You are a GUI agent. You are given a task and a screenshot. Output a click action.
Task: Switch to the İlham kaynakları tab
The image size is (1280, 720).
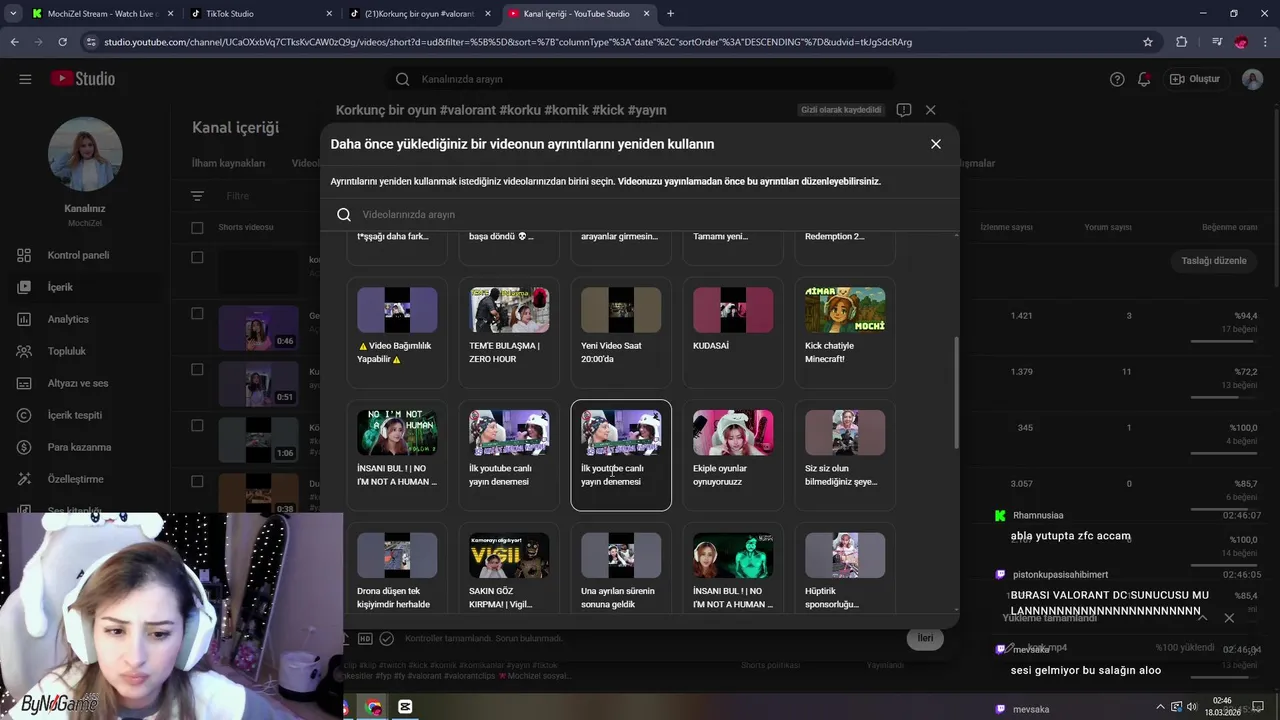(x=228, y=163)
